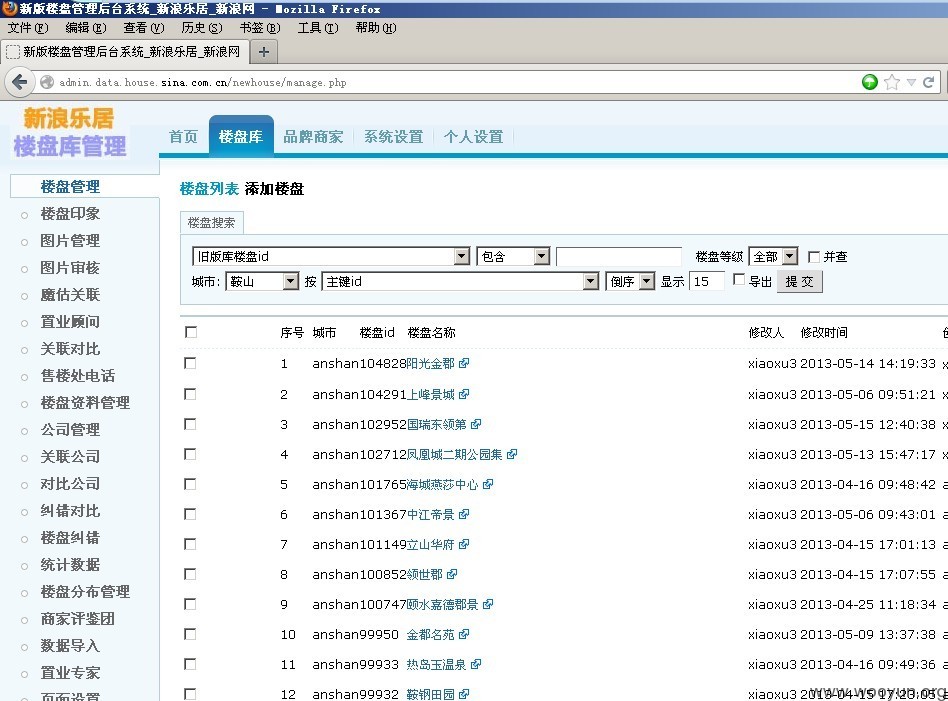Check the box for row 海城燕莎中心

pos(190,484)
